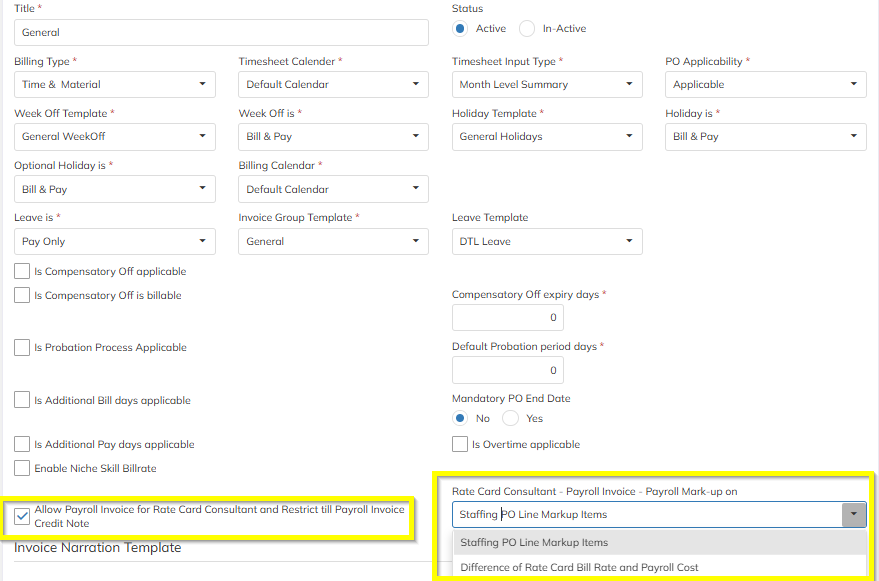879x581 pixels.
Task: Expand the Leave Template dropdown
Action: (546, 242)
